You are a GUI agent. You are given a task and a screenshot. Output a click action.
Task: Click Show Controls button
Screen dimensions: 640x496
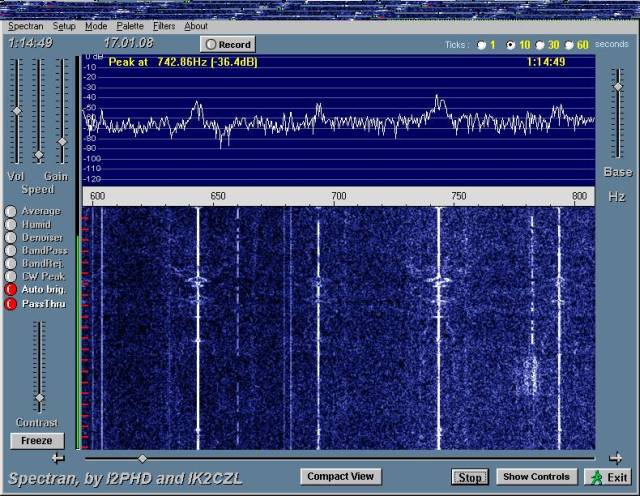pyautogui.click(x=536, y=477)
